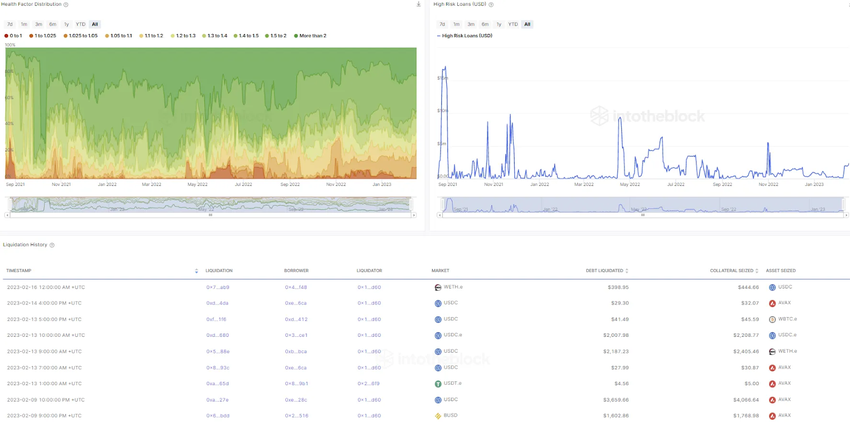Sort table by Timestamp column arrow
This screenshot has width=850, height=425.
click(x=196, y=271)
